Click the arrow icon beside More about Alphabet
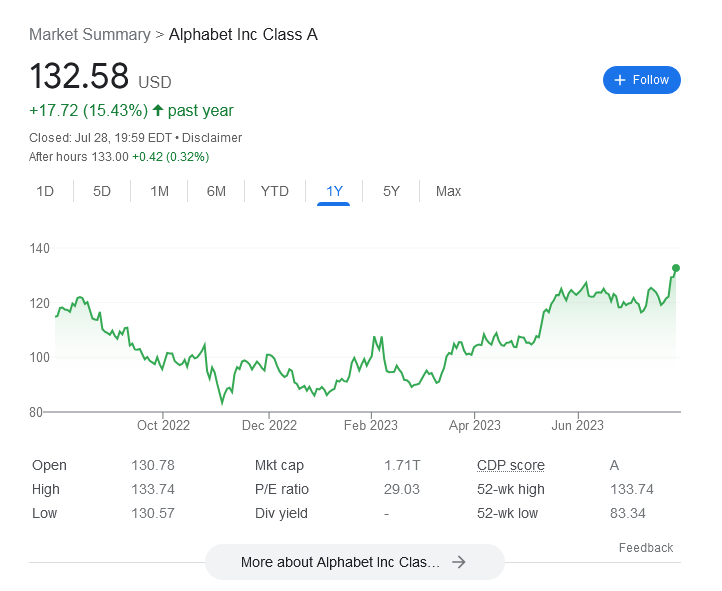This screenshot has width=722, height=591. [x=459, y=562]
